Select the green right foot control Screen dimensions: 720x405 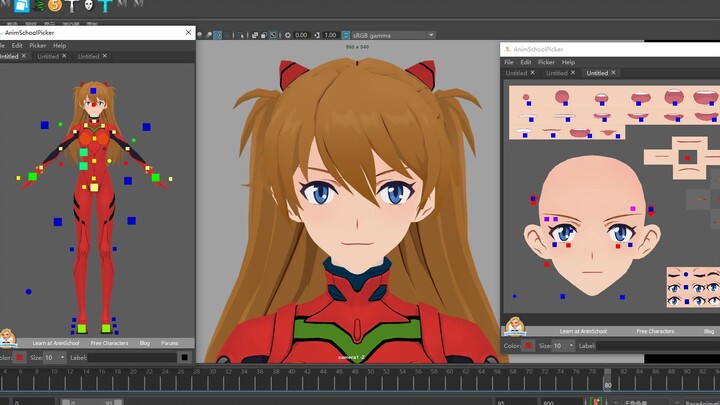point(82,328)
